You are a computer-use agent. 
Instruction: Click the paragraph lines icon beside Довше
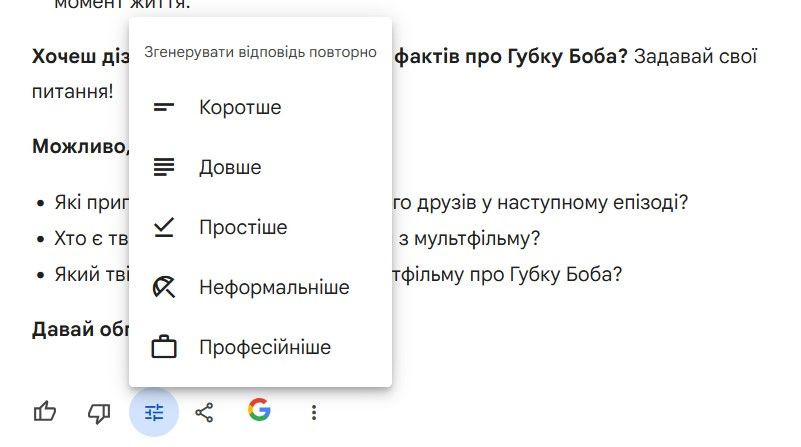(x=163, y=168)
